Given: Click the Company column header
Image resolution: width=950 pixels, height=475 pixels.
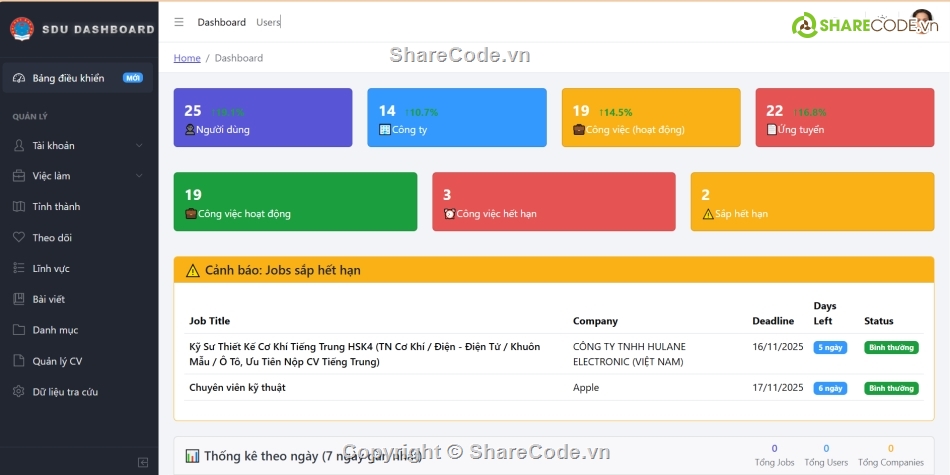Looking at the screenshot, I should pyautogui.click(x=596, y=321).
